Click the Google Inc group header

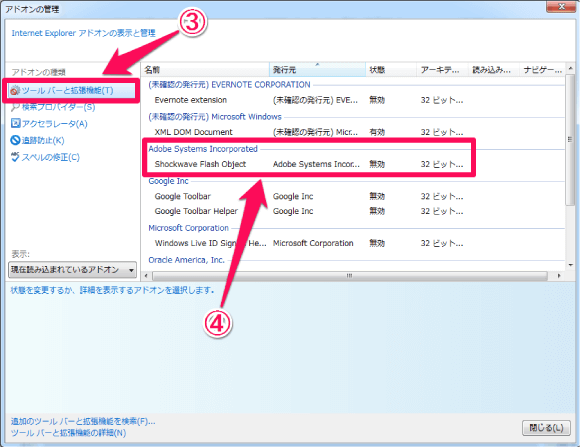pyautogui.click(x=168, y=181)
